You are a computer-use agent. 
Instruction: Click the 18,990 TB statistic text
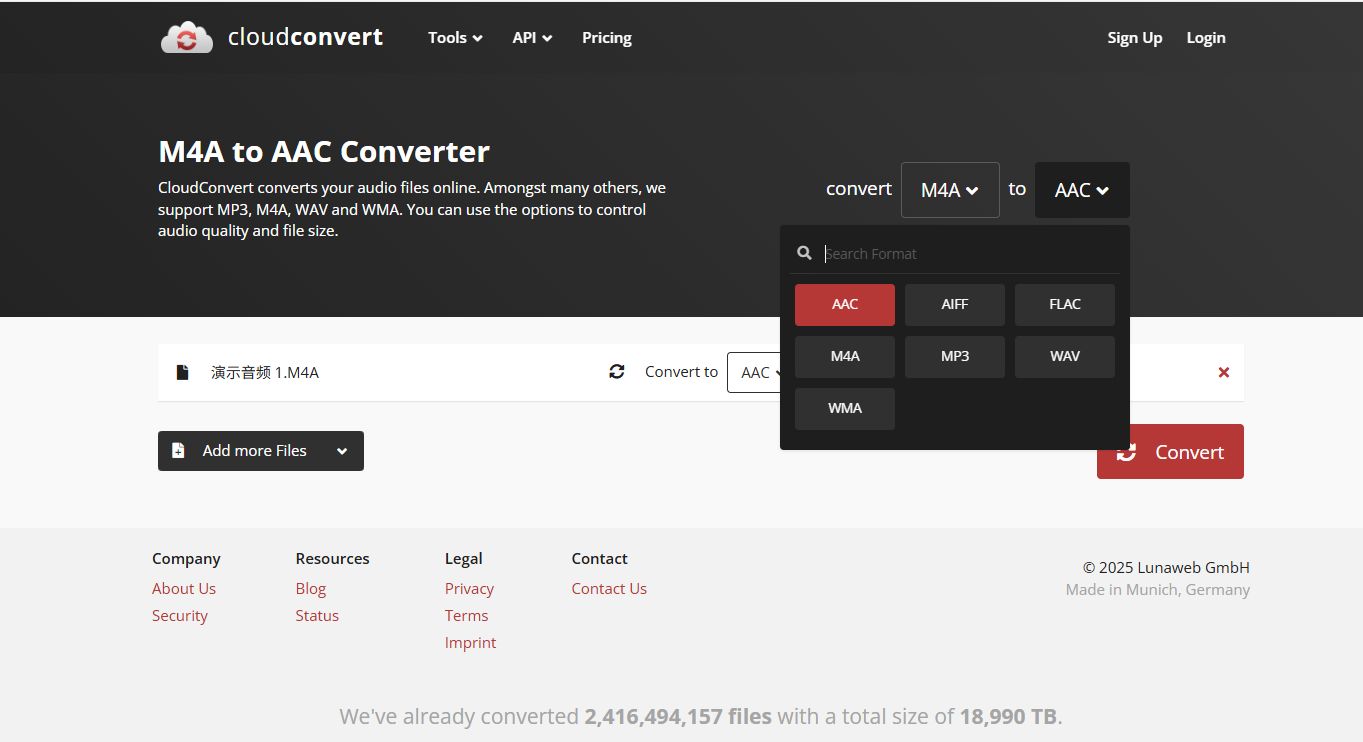tap(1008, 716)
